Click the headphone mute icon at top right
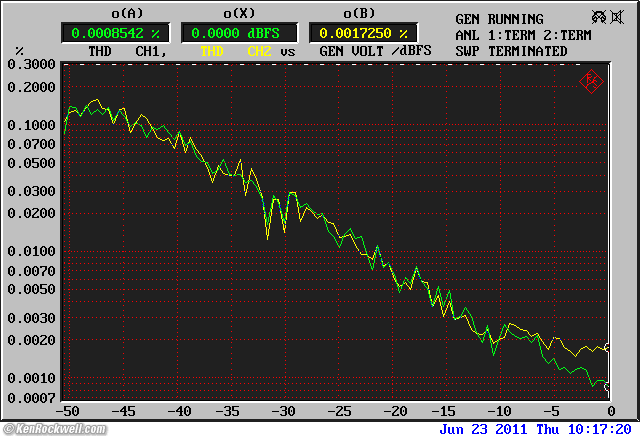The width and height of the screenshot is (640, 436). pos(598,18)
